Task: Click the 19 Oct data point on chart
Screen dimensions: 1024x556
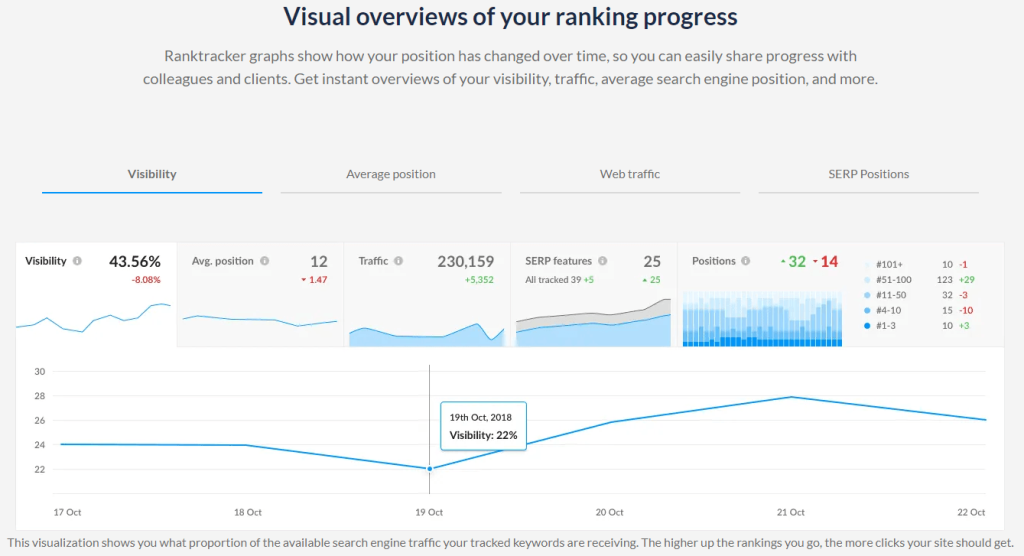Action: coord(430,468)
